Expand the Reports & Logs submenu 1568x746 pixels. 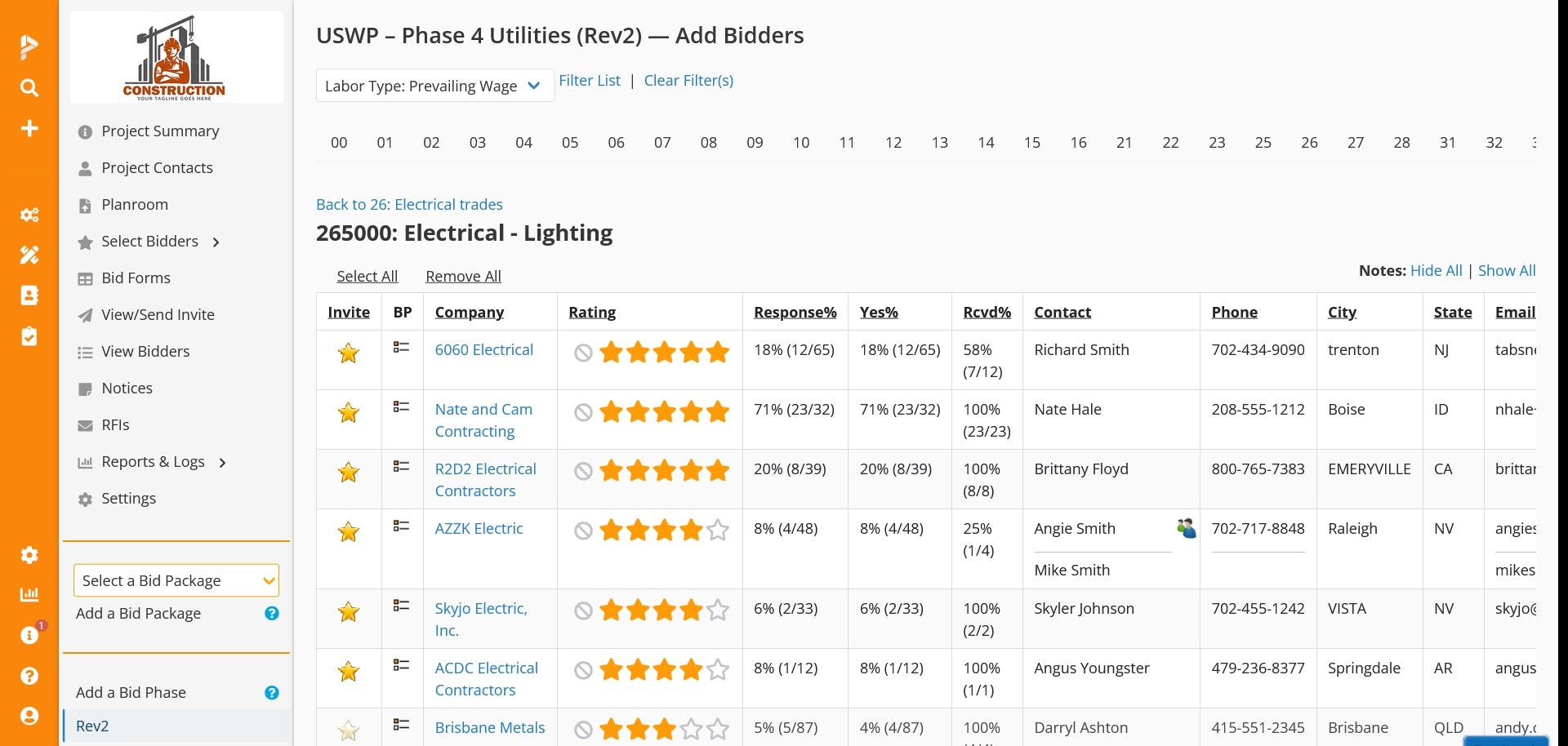pyautogui.click(x=222, y=463)
